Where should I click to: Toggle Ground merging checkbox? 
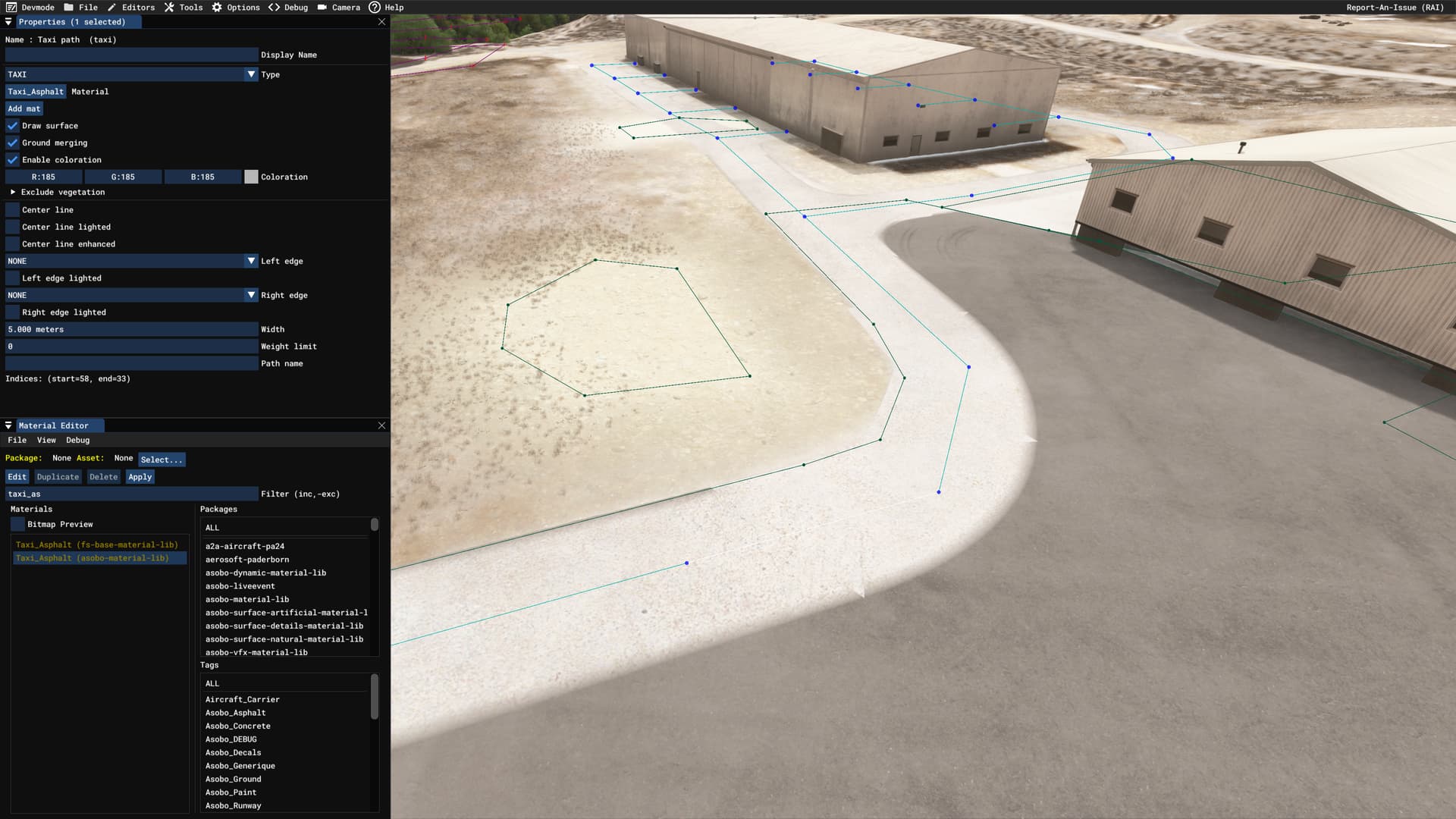[12, 143]
